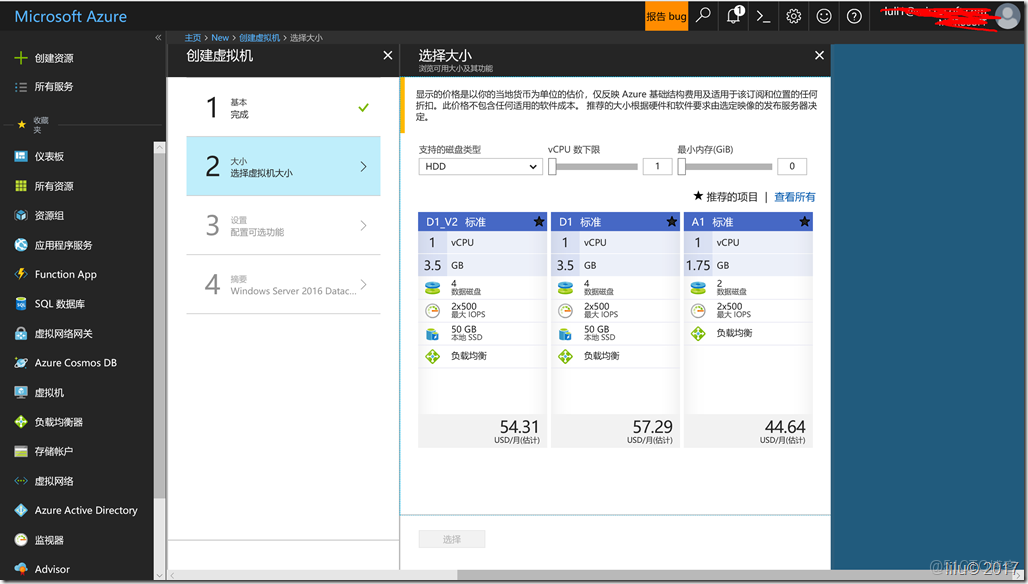
Task: Click the search magnifier in top bar
Action: click(x=704, y=16)
